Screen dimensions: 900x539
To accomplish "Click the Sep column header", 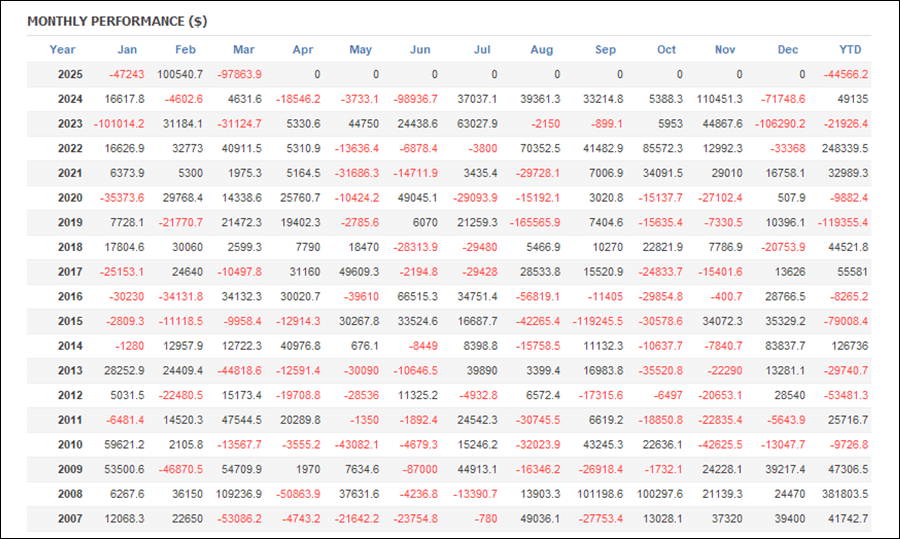I will click(x=605, y=49).
